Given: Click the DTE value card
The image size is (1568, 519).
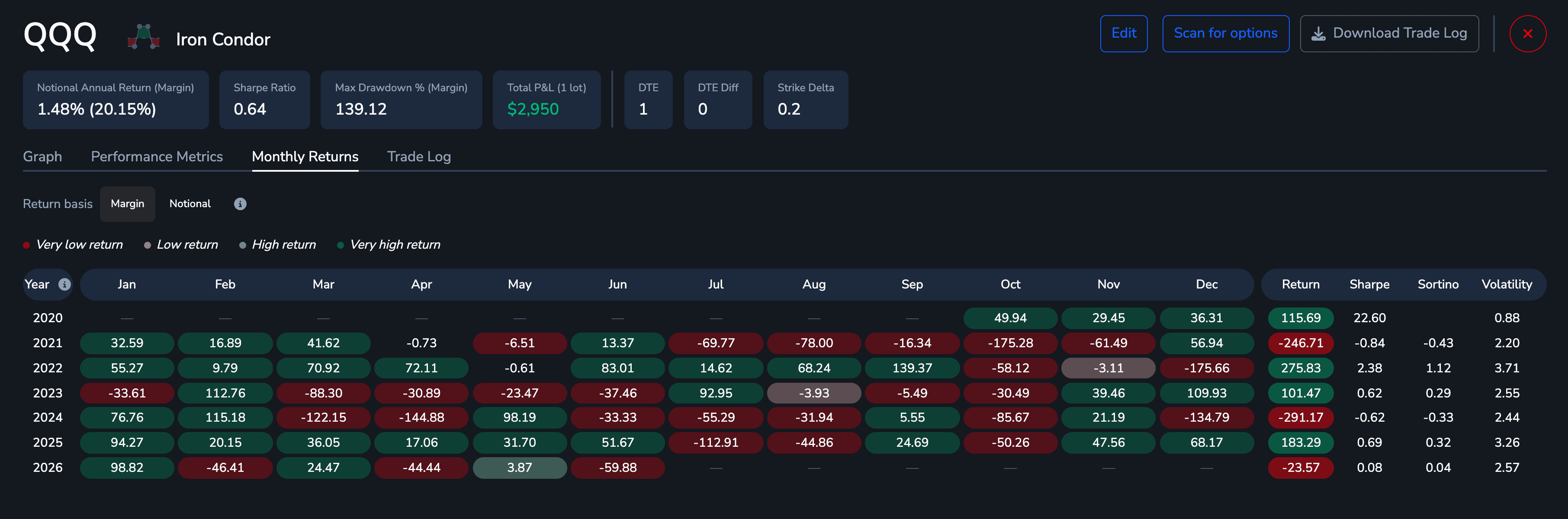Looking at the screenshot, I should (648, 100).
